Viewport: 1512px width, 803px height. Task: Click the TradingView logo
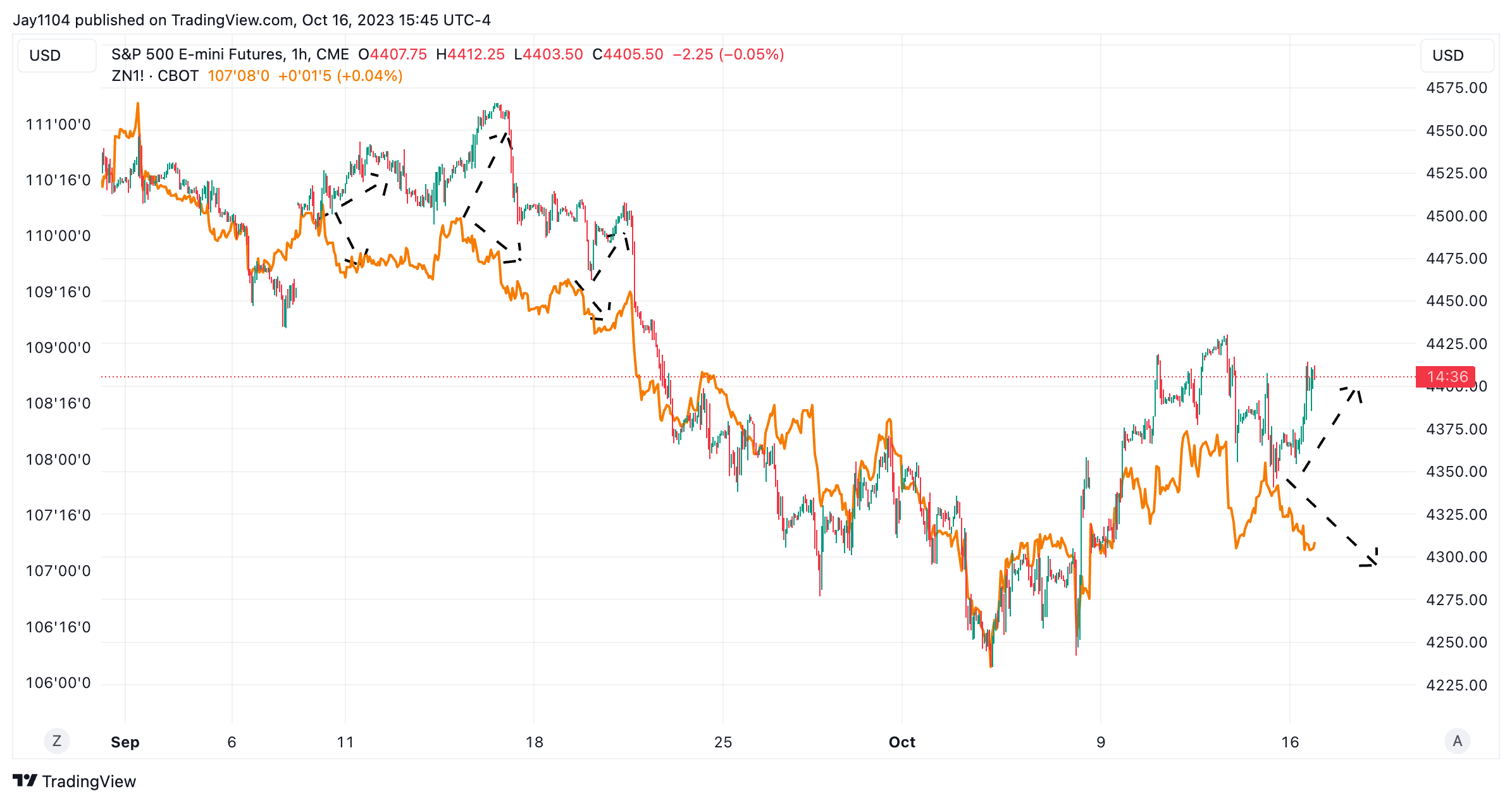tap(25, 781)
